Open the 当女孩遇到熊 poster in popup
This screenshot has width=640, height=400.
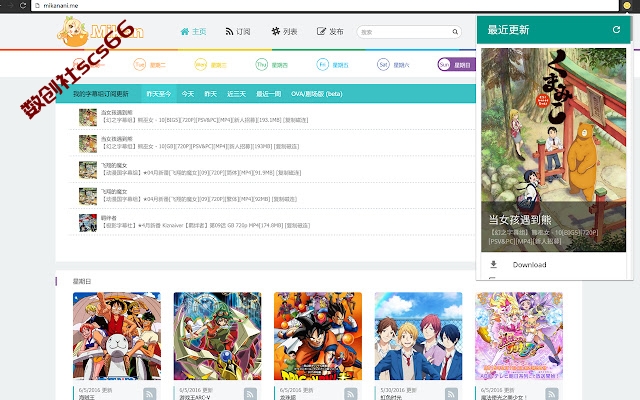pos(553,149)
